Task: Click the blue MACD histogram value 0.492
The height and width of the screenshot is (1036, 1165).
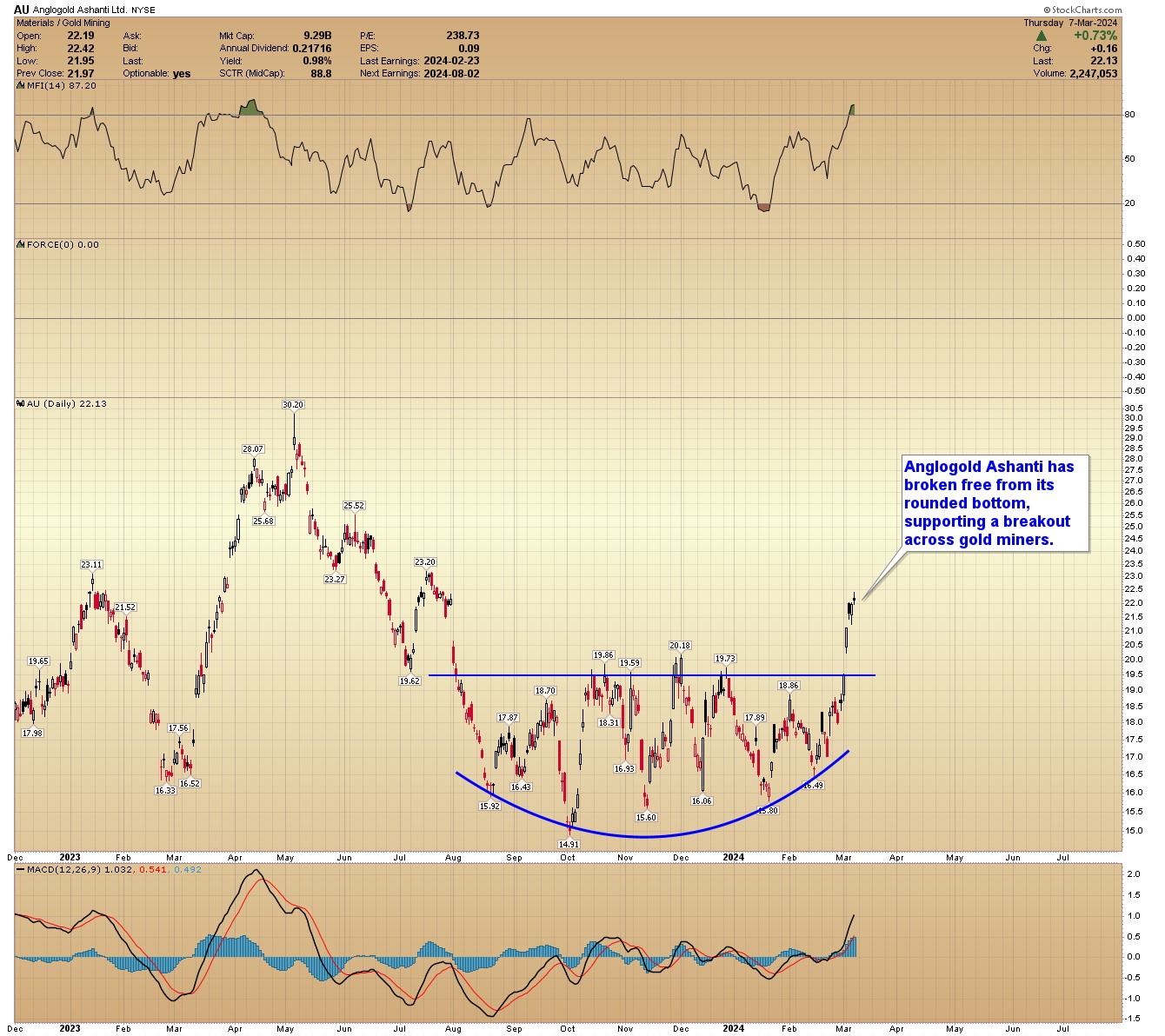Action: (188, 869)
